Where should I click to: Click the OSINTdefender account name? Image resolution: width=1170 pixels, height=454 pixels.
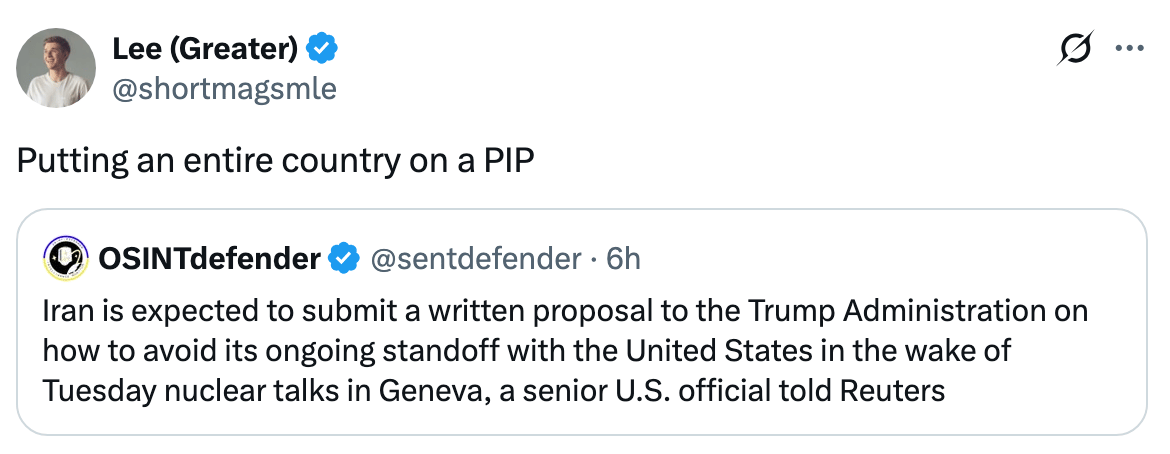click(209, 260)
